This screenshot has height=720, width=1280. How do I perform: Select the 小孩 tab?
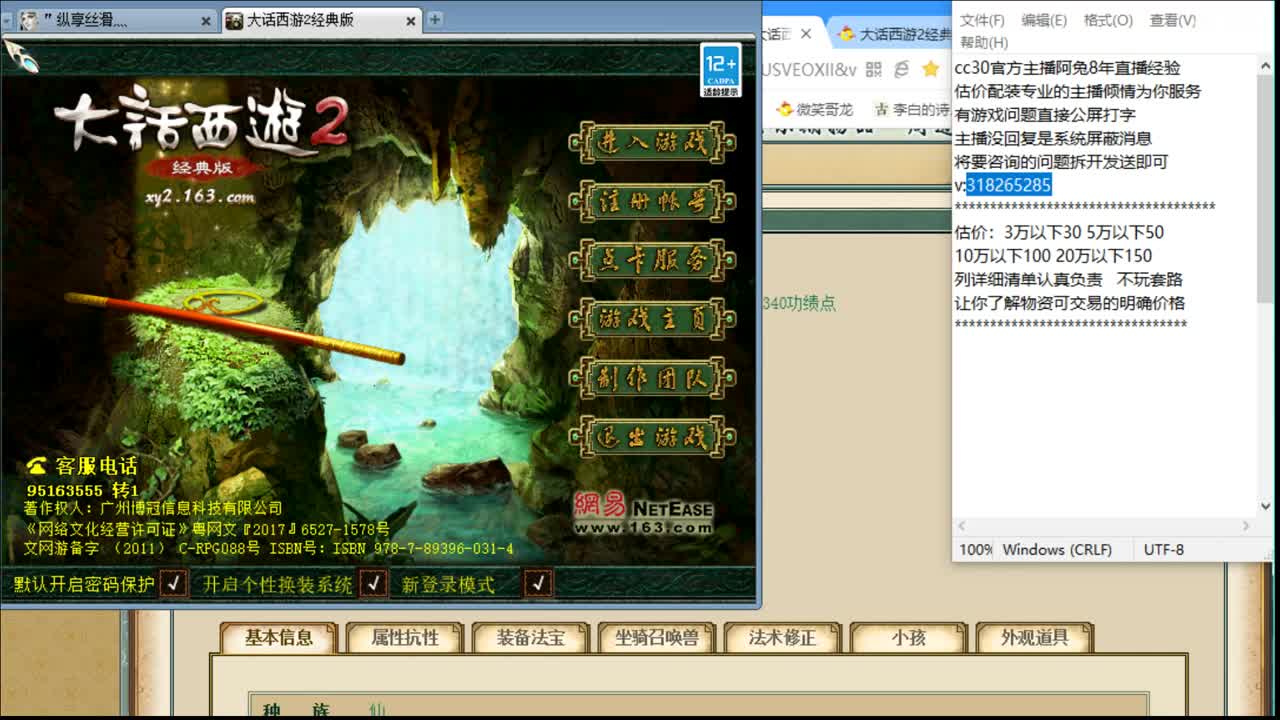tap(909, 638)
